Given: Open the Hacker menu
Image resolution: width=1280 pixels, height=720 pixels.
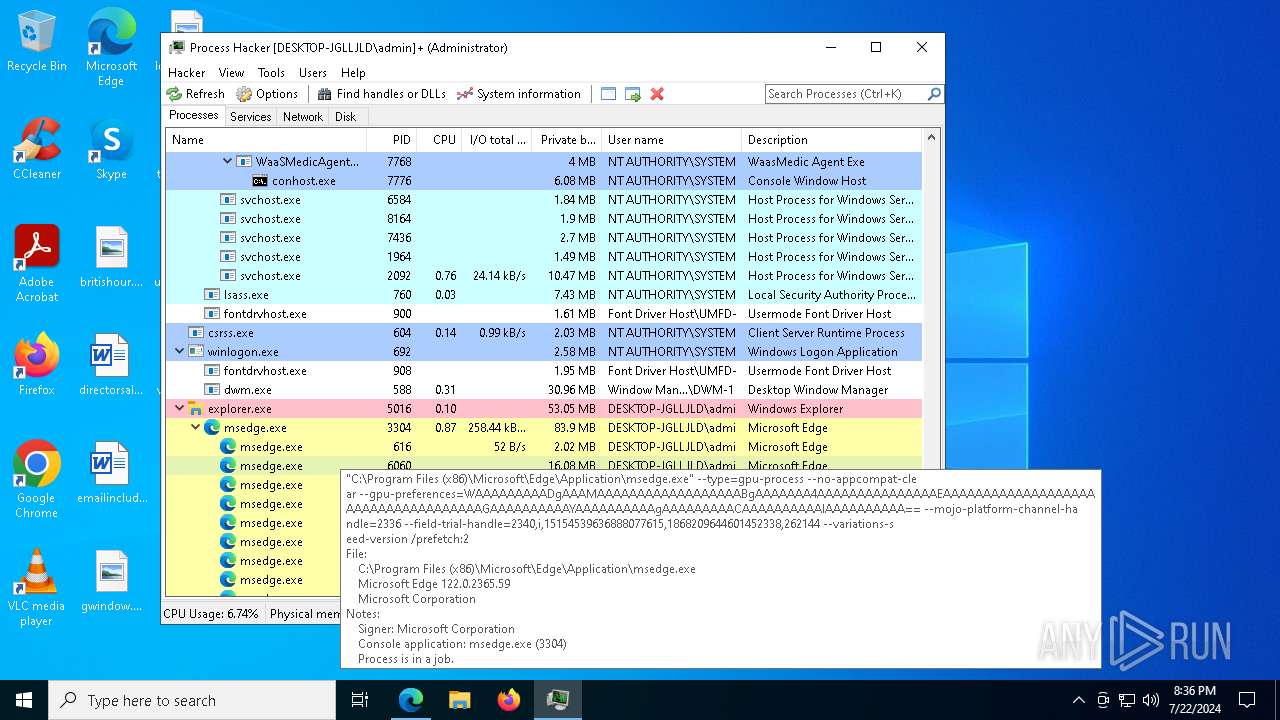Looking at the screenshot, I should [x=187, y=73].
